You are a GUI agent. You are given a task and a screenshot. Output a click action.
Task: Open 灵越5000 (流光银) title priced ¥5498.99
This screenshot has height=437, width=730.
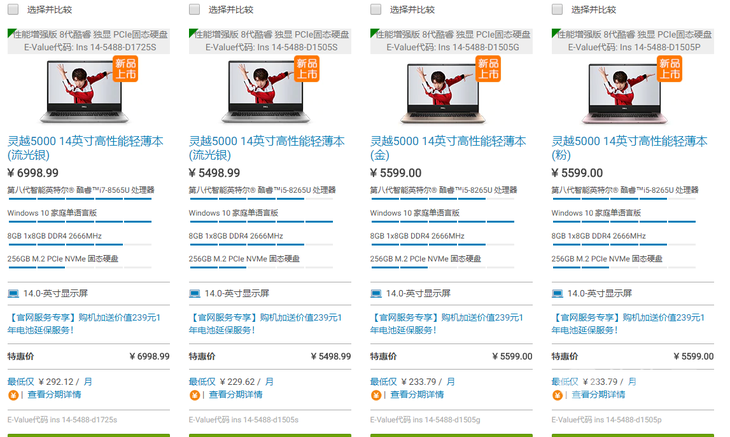(267, 148)
